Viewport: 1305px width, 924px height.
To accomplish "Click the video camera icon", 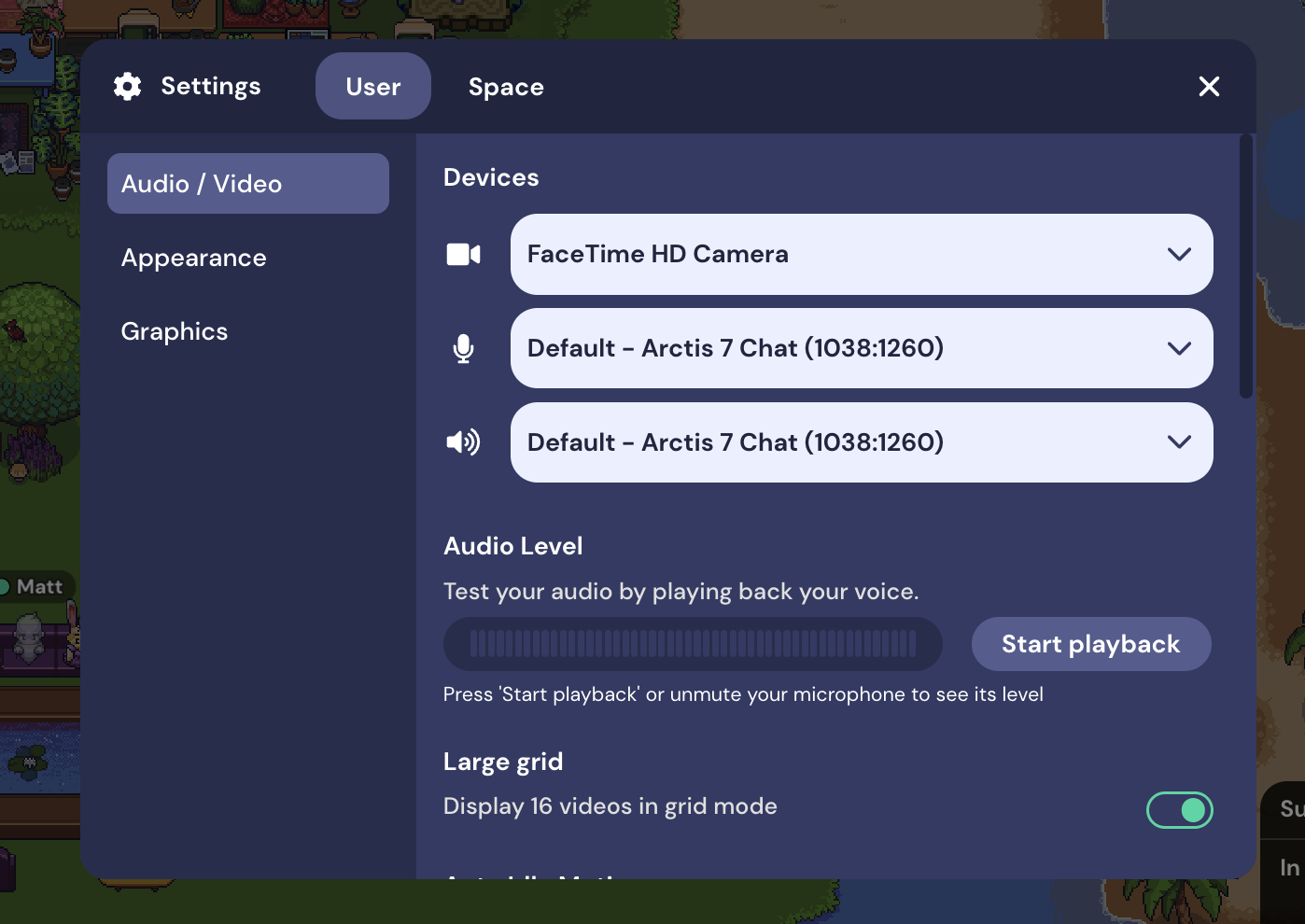I will [x=463, y=254].
